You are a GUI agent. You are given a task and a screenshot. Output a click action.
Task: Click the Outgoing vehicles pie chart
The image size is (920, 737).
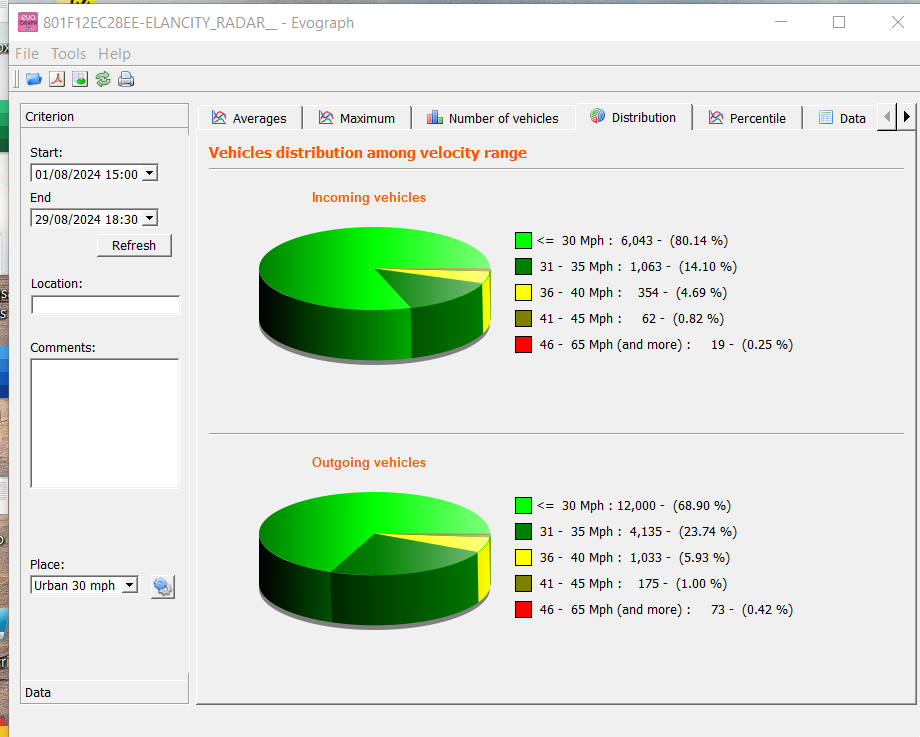tap(374, 560)
